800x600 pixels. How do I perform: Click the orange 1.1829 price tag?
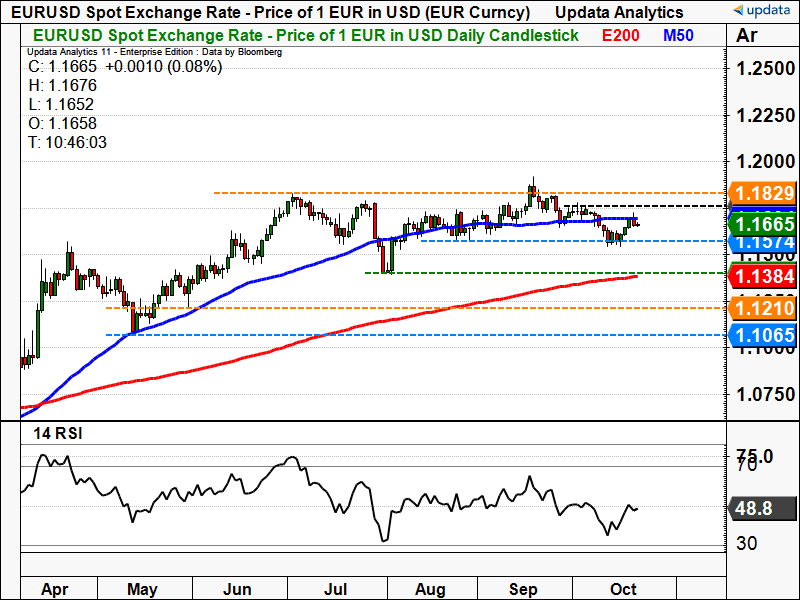(x=762, y=193)
